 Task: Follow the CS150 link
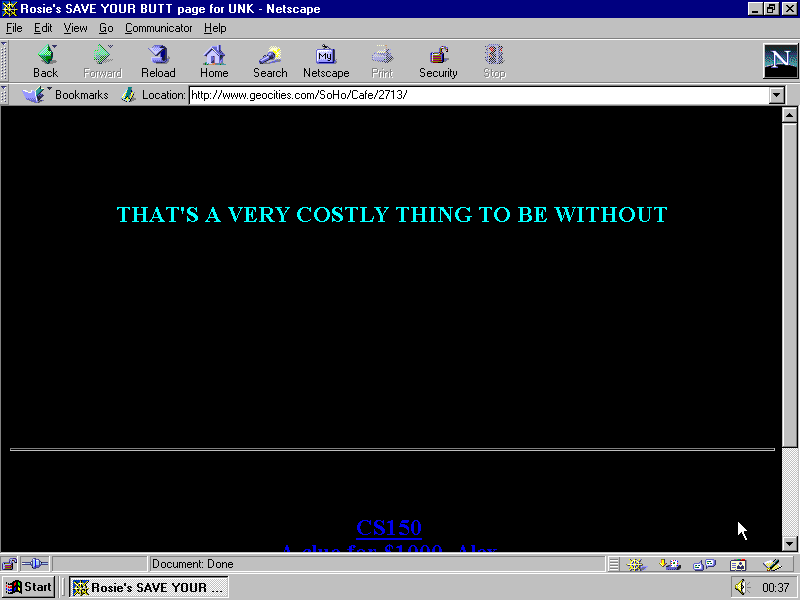(x=389, y=528)
